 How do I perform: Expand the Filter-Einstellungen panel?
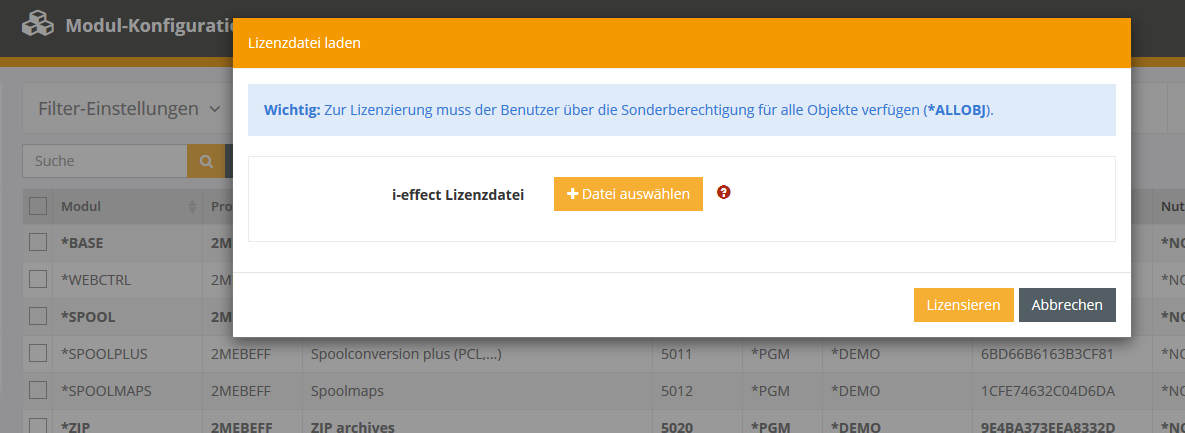pos(128,109)
